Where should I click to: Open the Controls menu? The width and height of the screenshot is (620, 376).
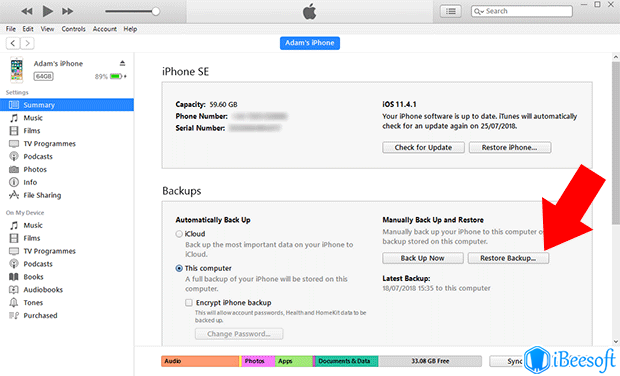point(74,29)
